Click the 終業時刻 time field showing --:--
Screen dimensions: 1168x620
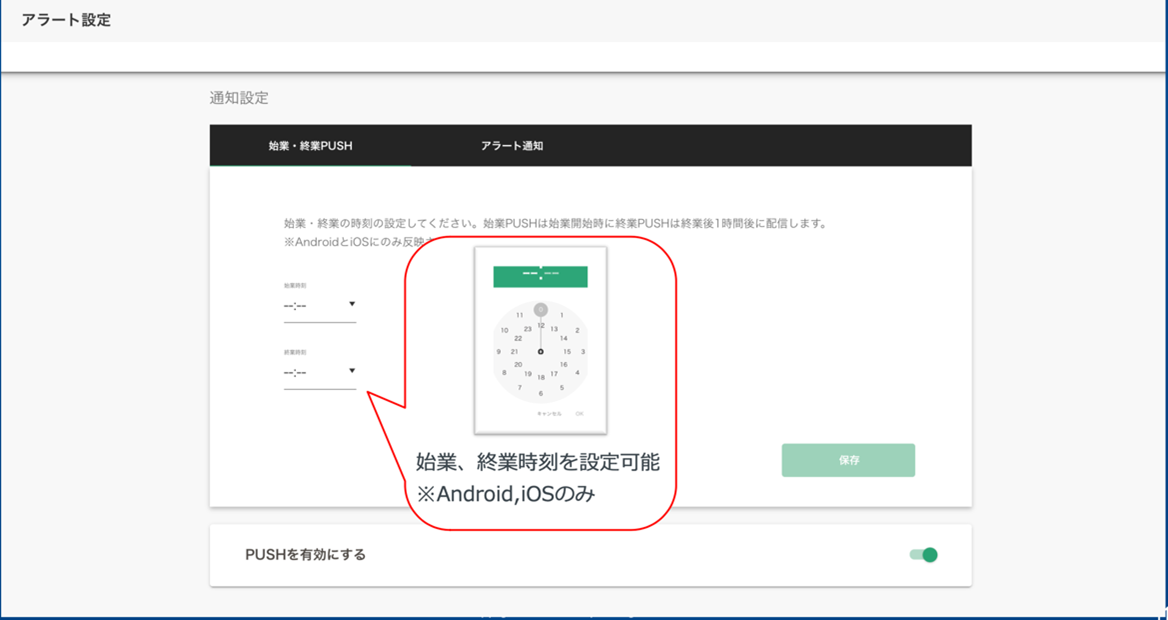tap(320, 372)
